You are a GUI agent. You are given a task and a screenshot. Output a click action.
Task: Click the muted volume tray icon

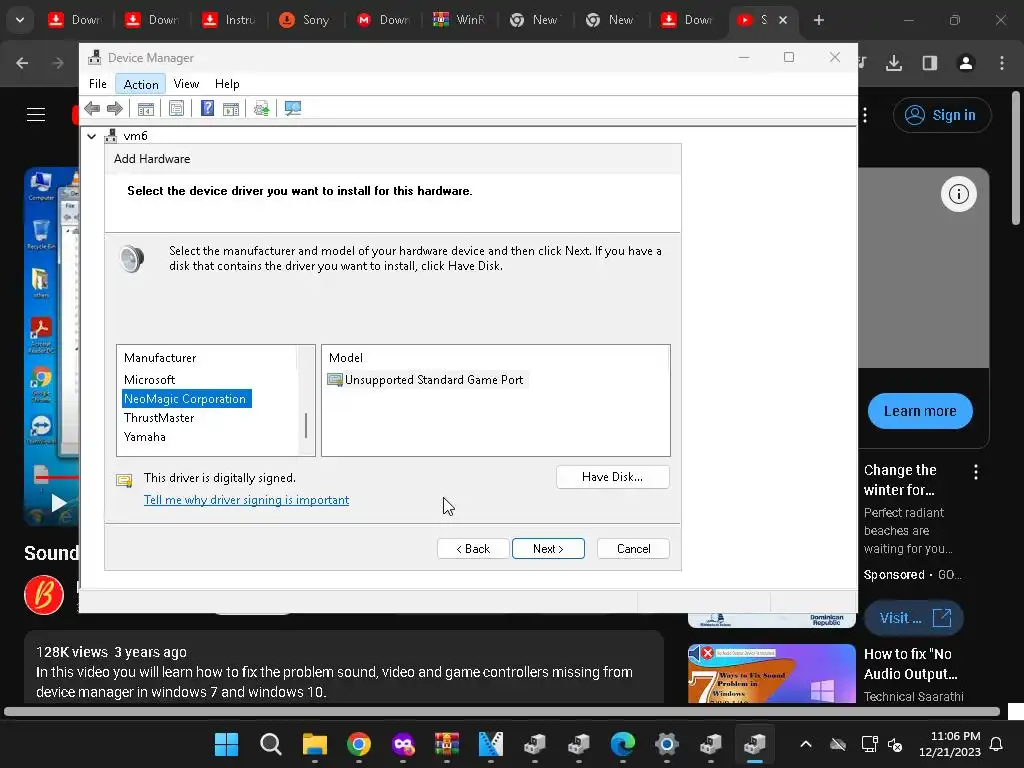(x=895, y=744)
